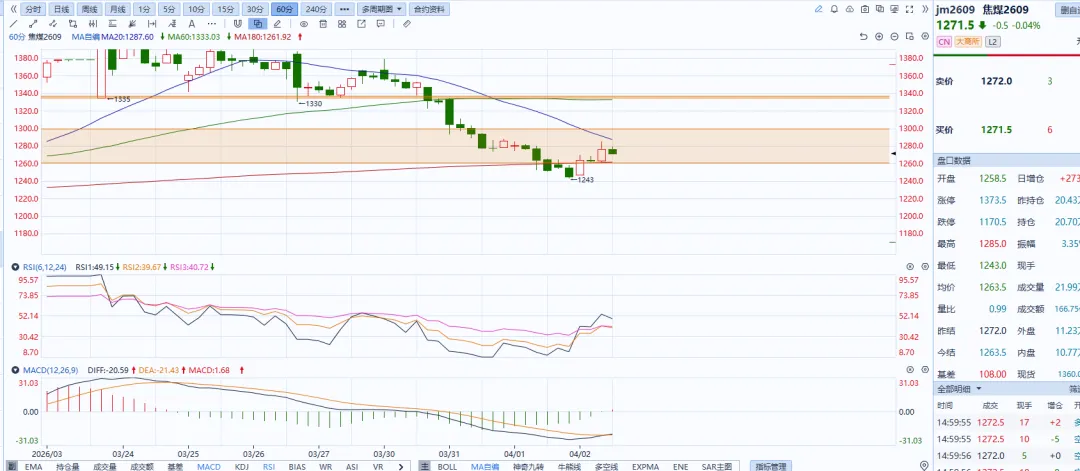Screen dimensions: 1080x471
Task: Delete all drawings with trash icon
Action: point(323,23)
